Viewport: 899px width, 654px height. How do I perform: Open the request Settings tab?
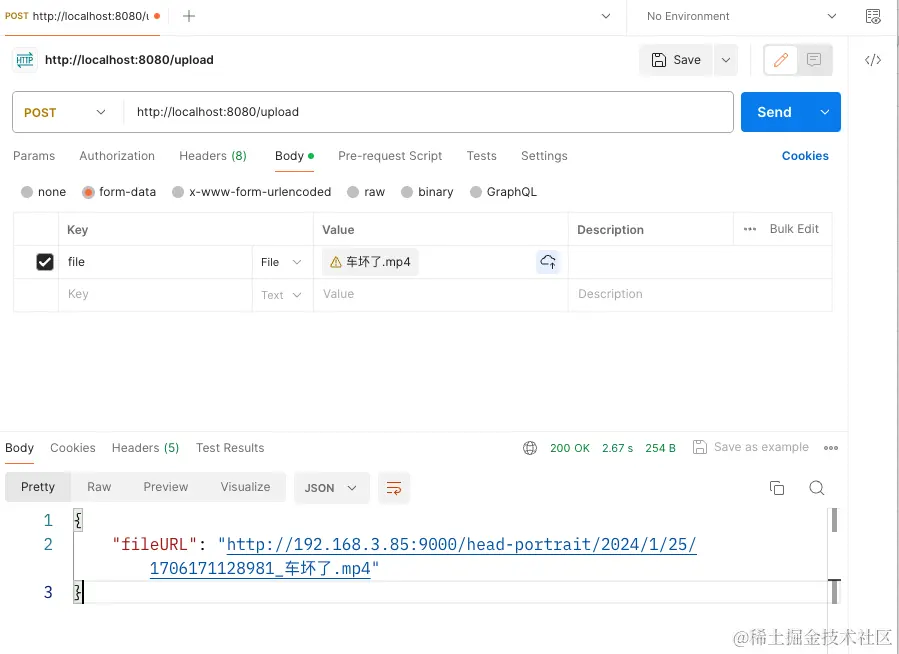pyautogui.click(x=544, y=156)
